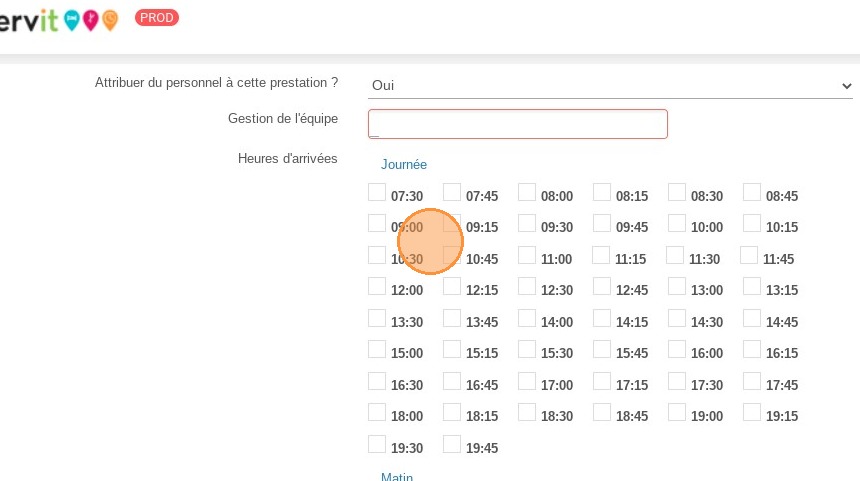Check the 10:15 arrival time box
This screenshot has width=860, height=481.
pos(752,223)
